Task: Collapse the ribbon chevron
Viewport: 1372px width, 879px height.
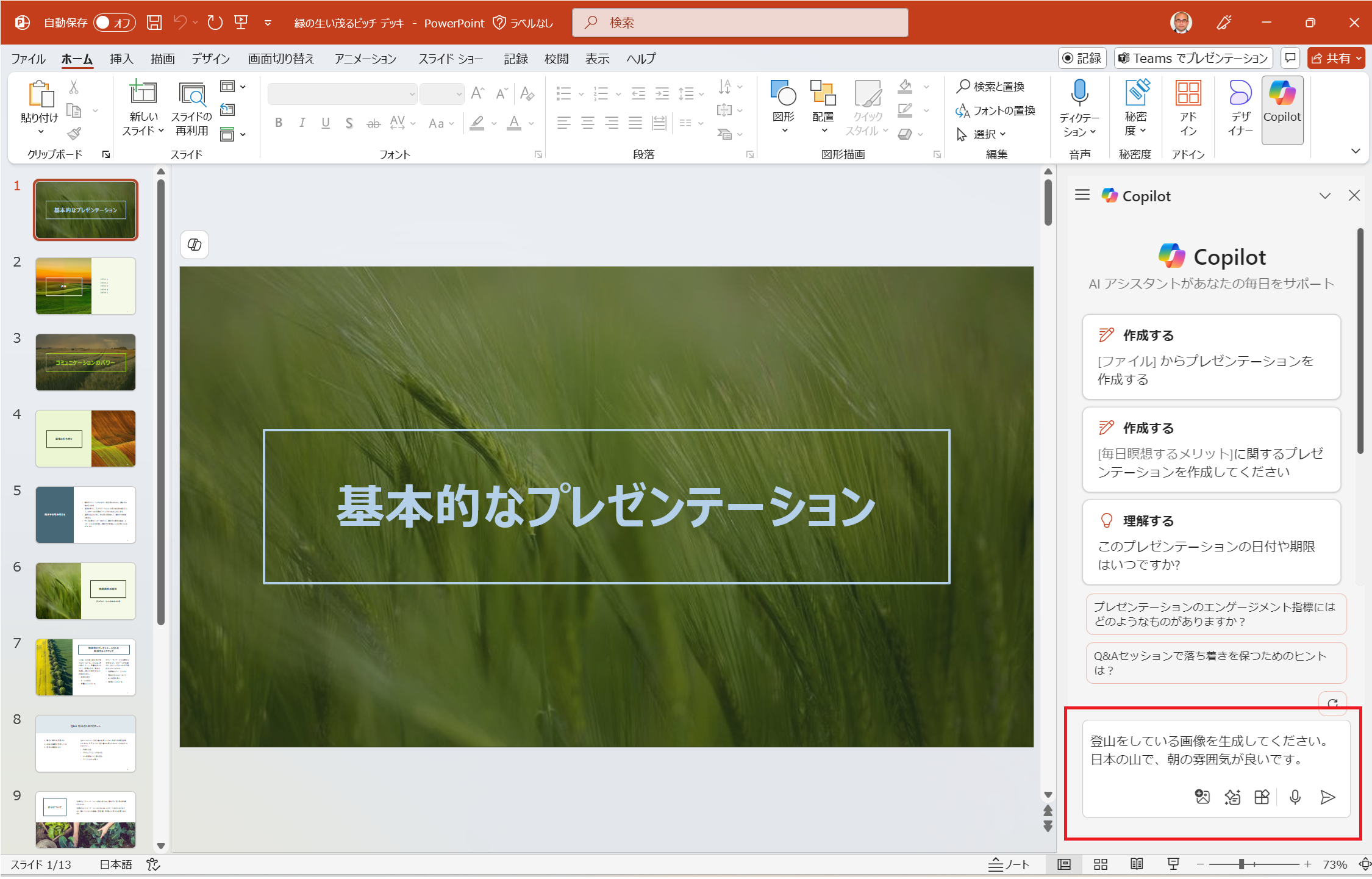Action: point(1355,150)
